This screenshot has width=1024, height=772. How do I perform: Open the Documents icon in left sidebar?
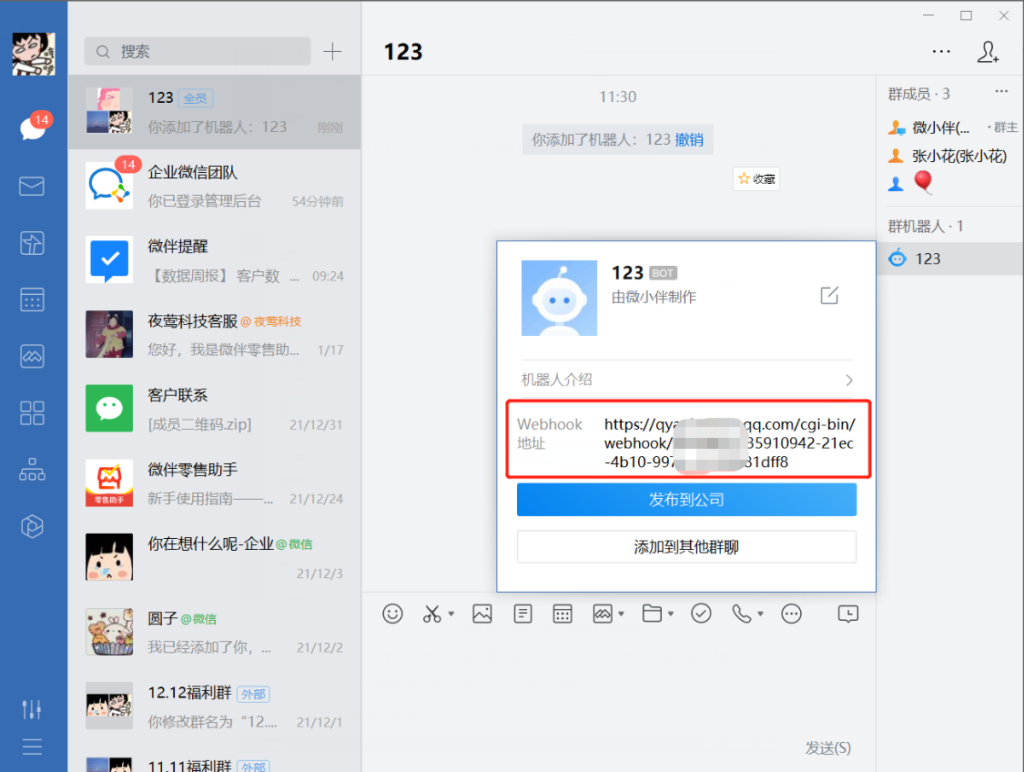click(32, 243)
